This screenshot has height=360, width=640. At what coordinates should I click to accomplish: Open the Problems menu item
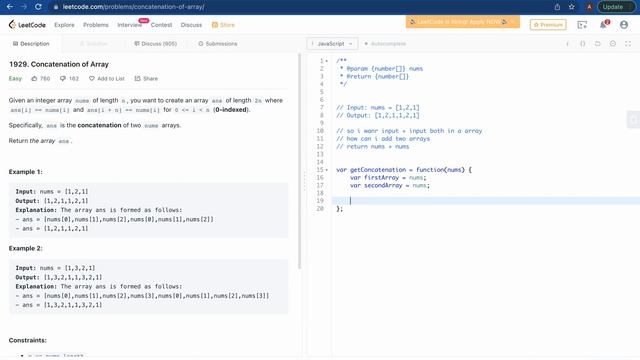click(x=96, y=25)
